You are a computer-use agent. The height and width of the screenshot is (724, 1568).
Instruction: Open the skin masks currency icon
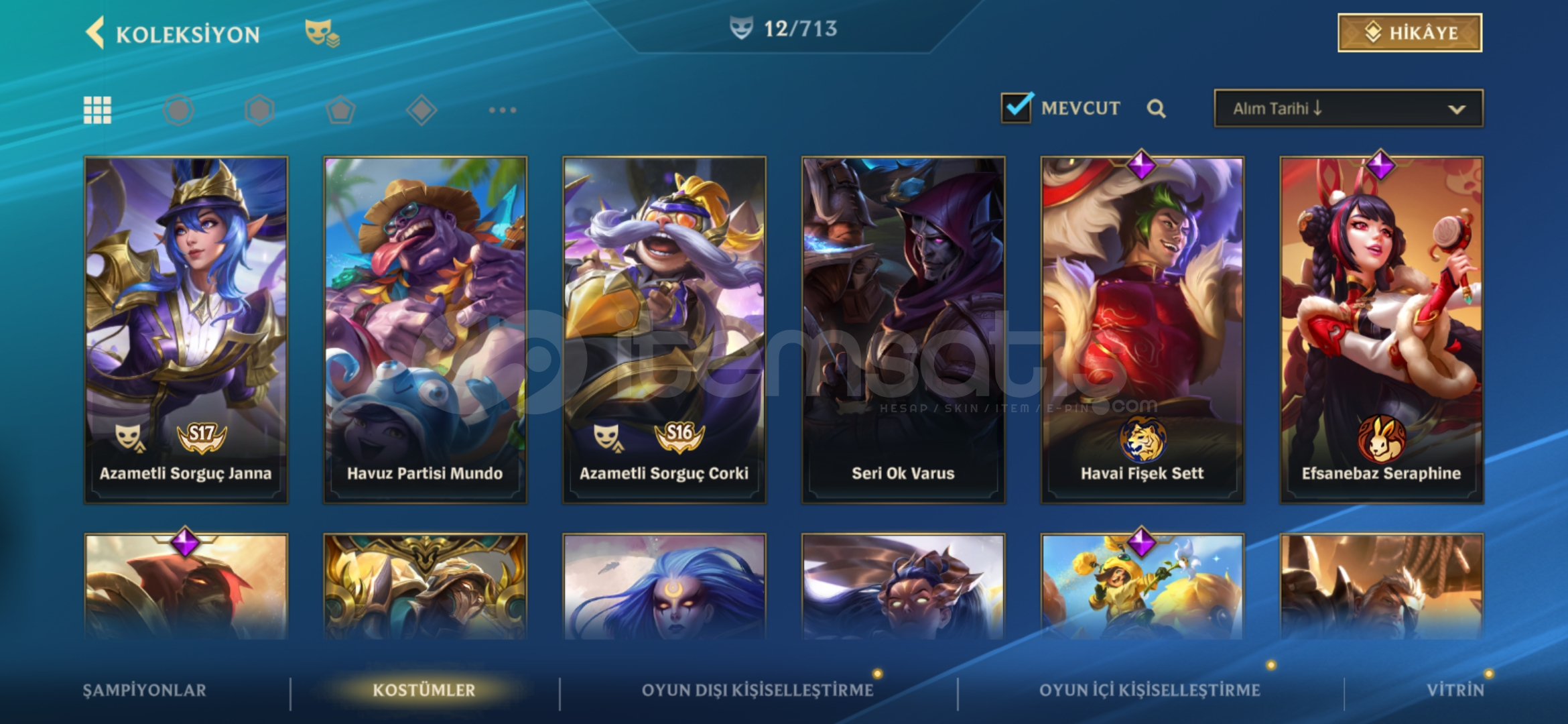322,33
